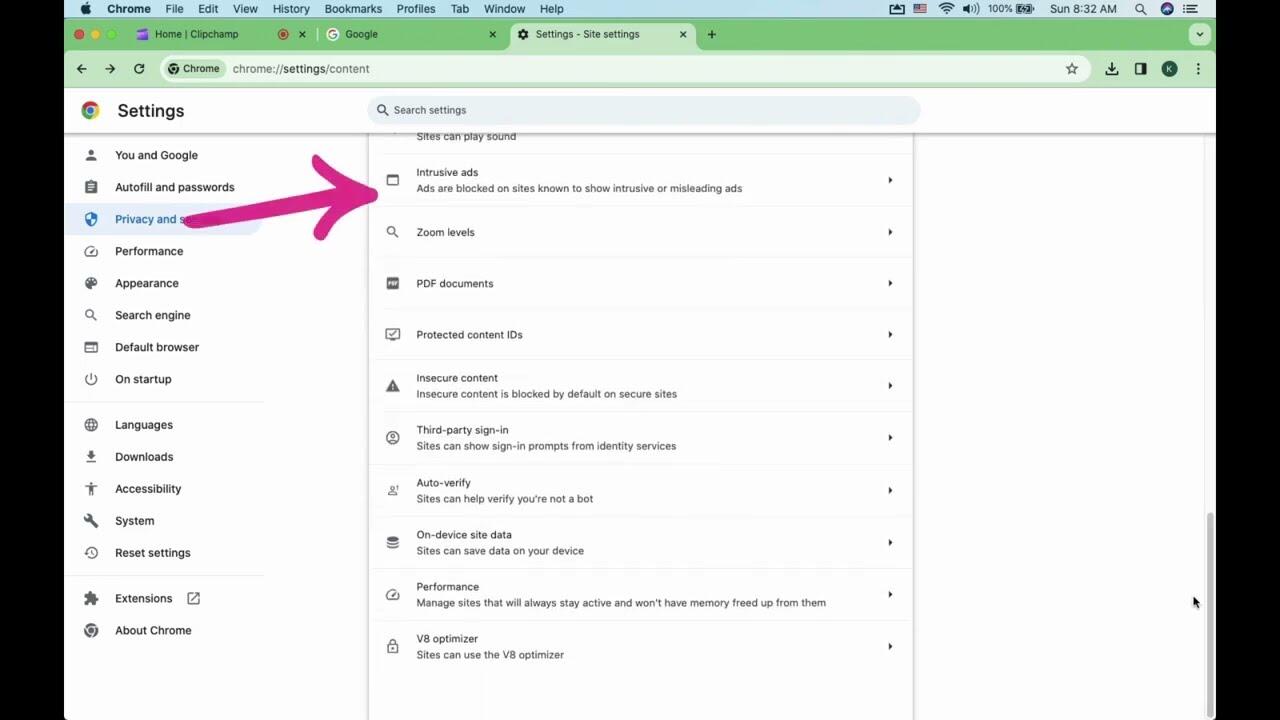Close the Home | Clipchamp tab
The width and height of the screenshot is (1280, 720).
(x=302, y=34)
